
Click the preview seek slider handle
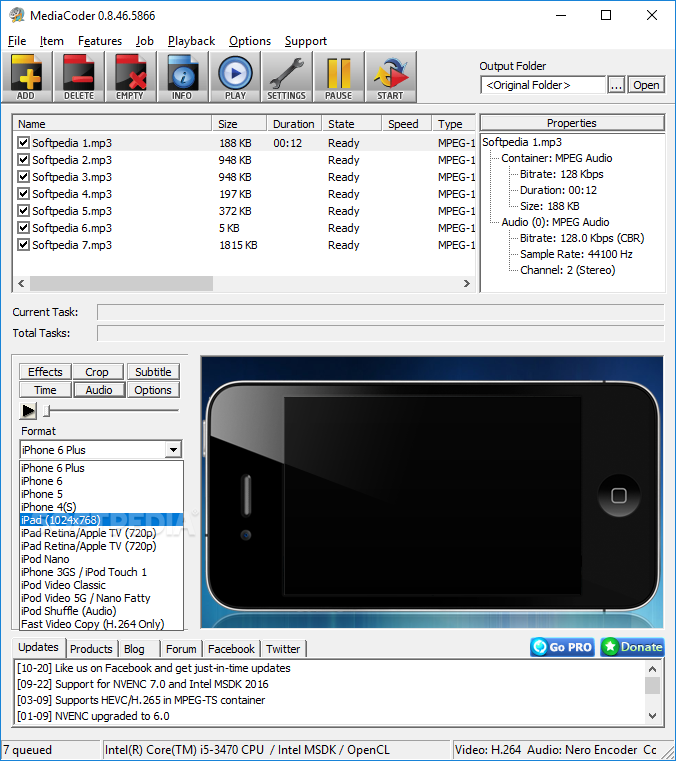[x=47, y=411]
